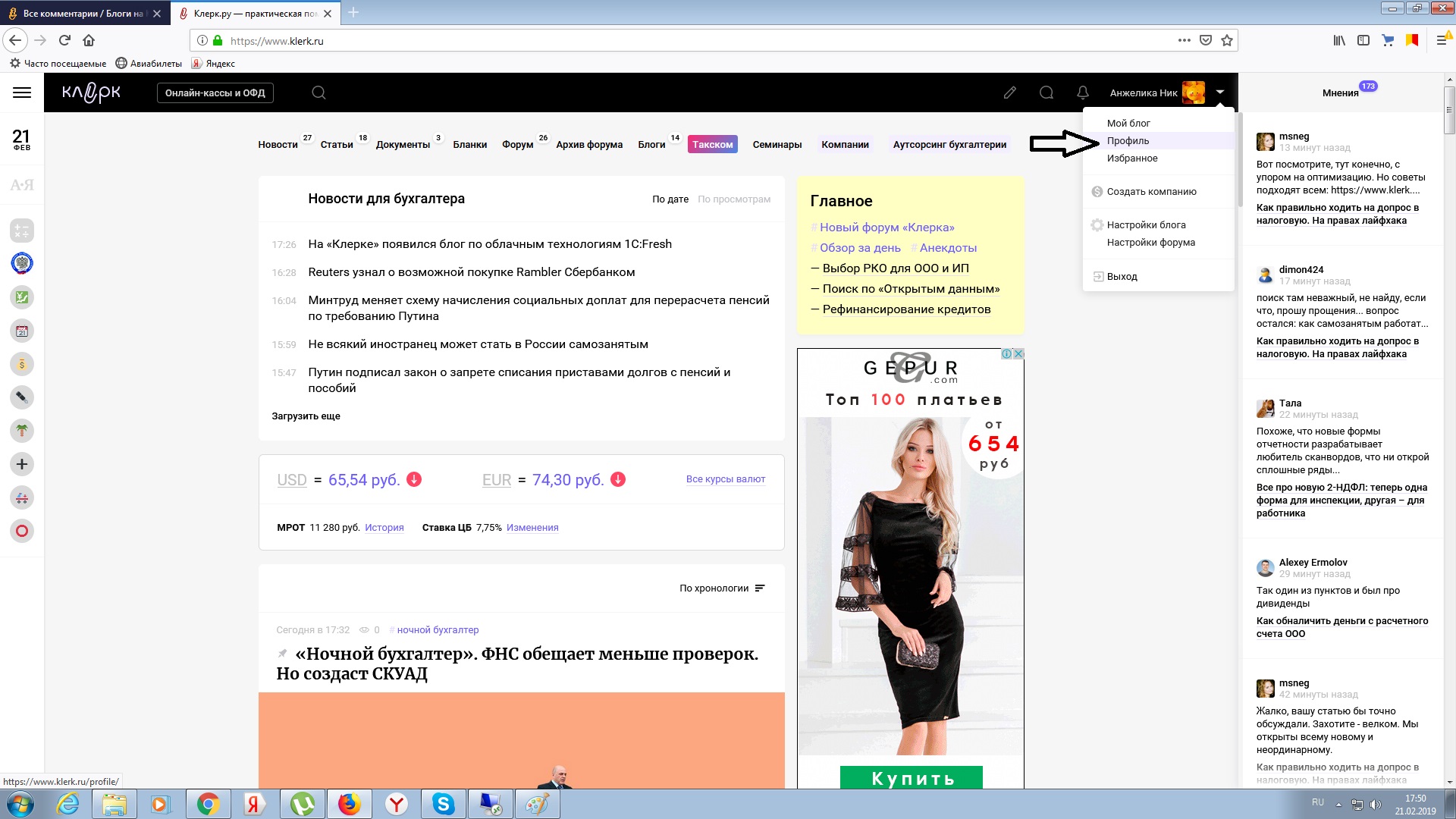The width and height of the screenshot is (1456, 819).
Task: Click the Такском highlighted button
Action: [x=712, y=144]
